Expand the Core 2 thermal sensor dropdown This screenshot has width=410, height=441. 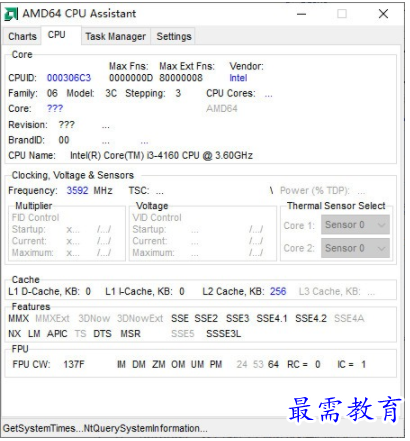pyautogui.click(x=355, y=248)
